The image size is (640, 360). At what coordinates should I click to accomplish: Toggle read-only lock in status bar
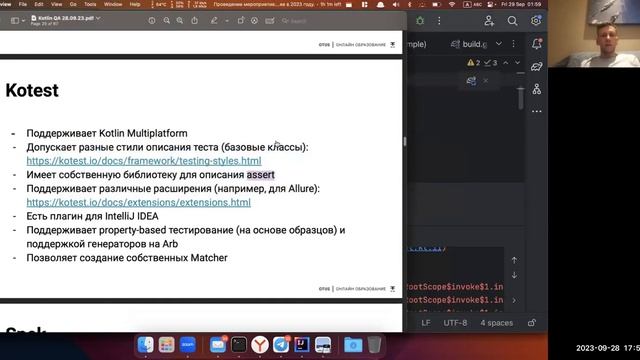click(x=531, y=322)
